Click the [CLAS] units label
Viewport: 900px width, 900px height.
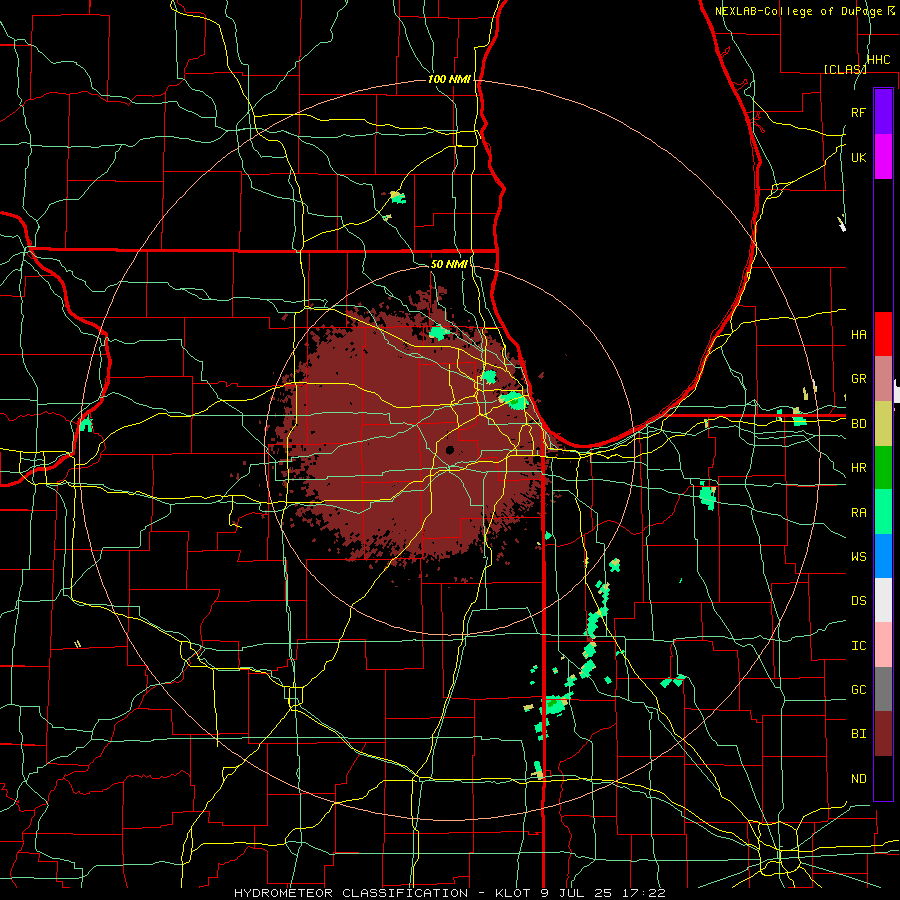(845, 69)
